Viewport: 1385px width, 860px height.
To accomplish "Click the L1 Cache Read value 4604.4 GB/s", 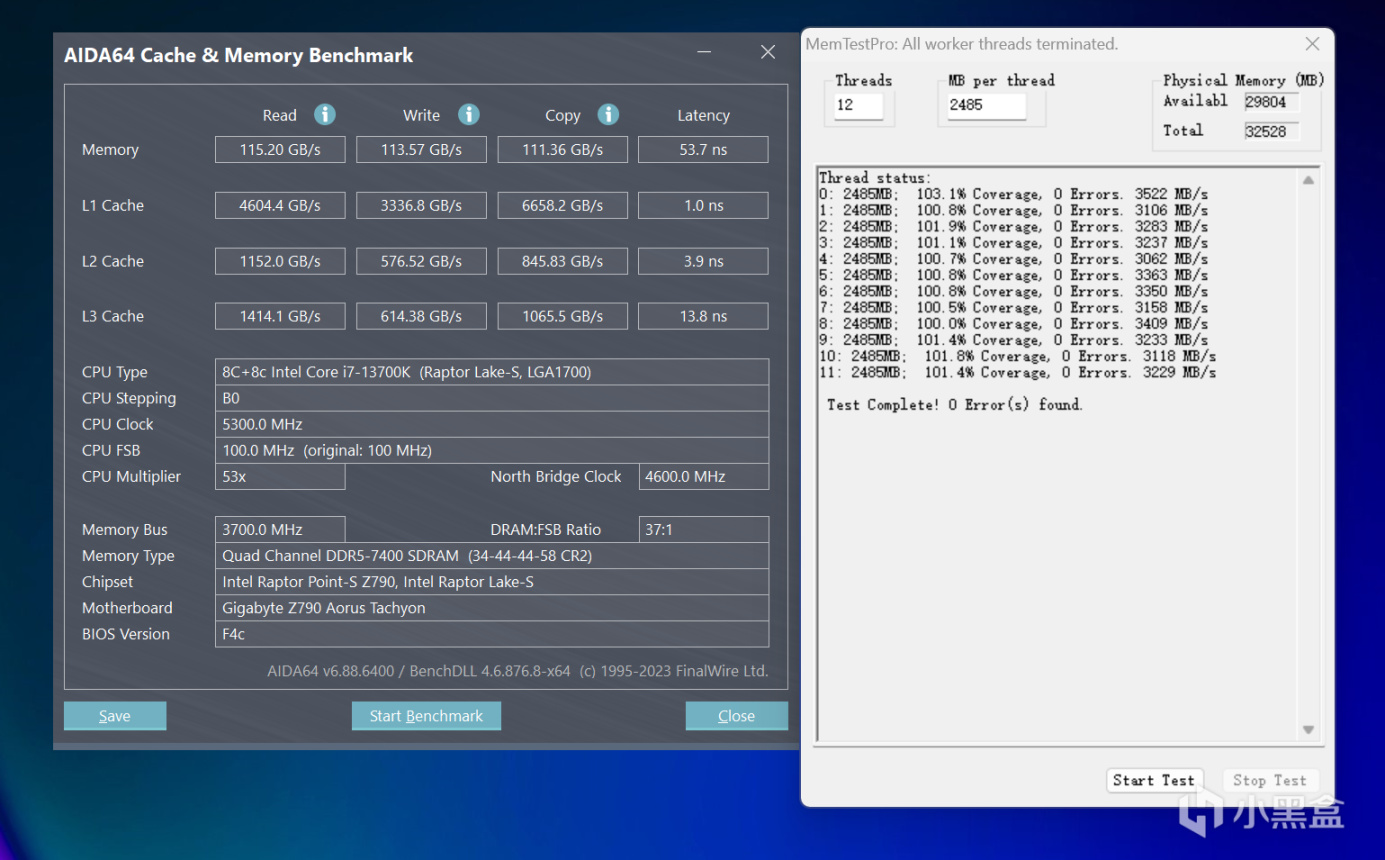I will coord(280,206).
